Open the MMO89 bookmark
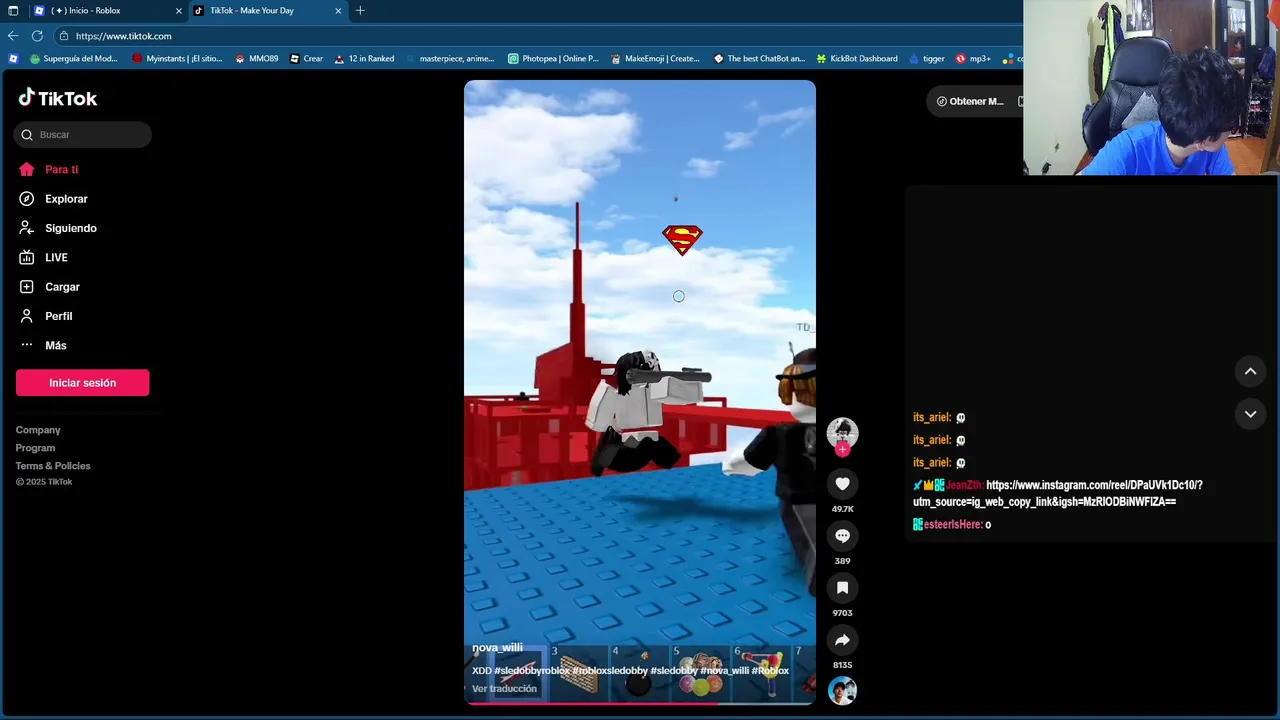 (x=257, y=59)
